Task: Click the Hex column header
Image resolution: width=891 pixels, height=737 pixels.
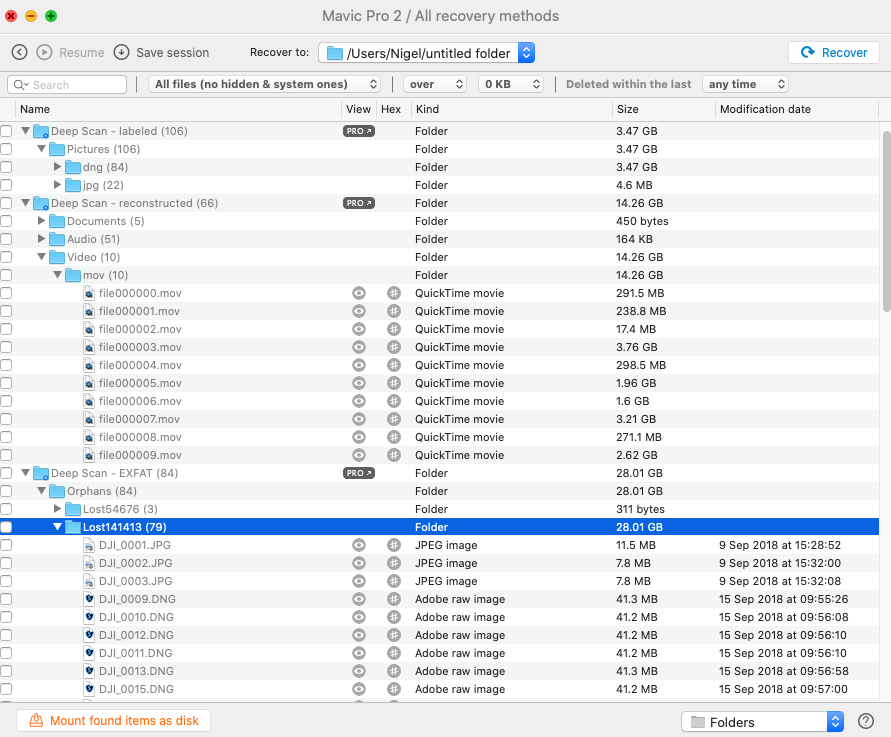Action: pyautogui.click(x=391, y=109)
